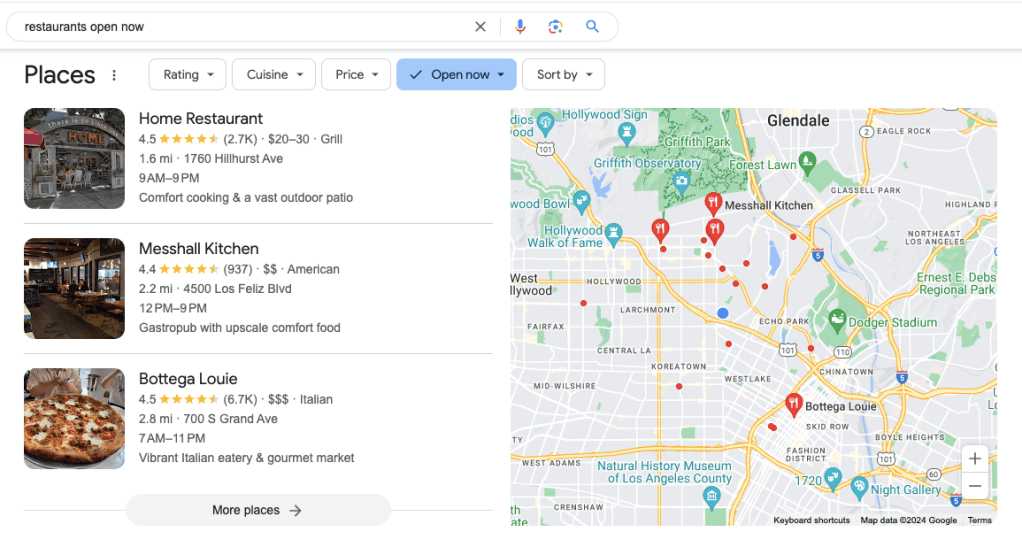Open Google Lens image search icon
1022x555 pixels.
555,27
